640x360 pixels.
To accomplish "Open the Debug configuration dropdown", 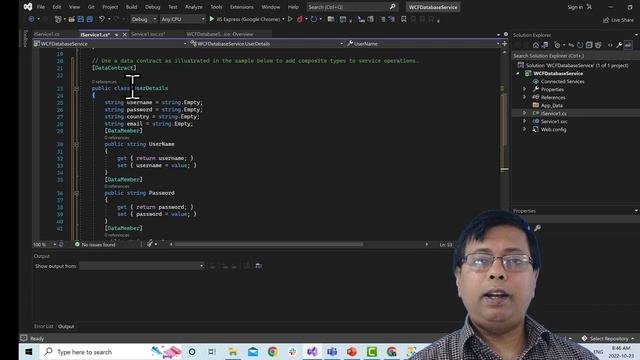I will [x=144, y=19].
